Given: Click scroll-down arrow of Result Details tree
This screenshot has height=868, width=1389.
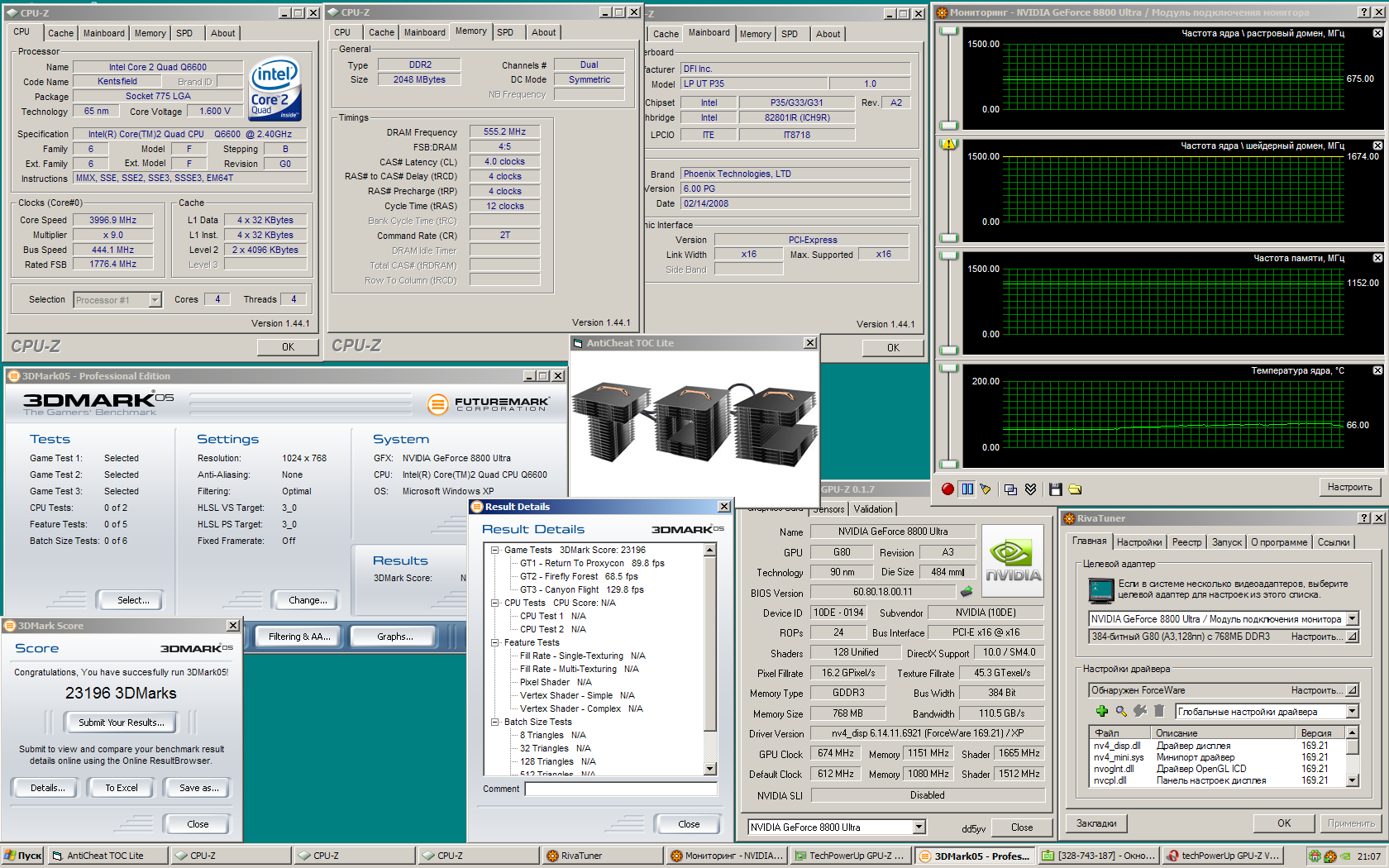Looking at the screenshot, I should click(x=709, y=768).
